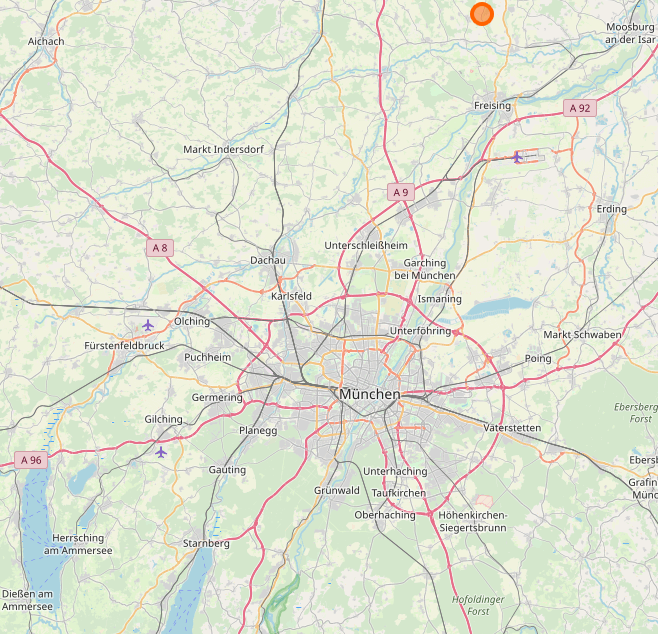Click the airplane icon south of Gilching
This screenshot has width=658, height=634.
point(161,452)
